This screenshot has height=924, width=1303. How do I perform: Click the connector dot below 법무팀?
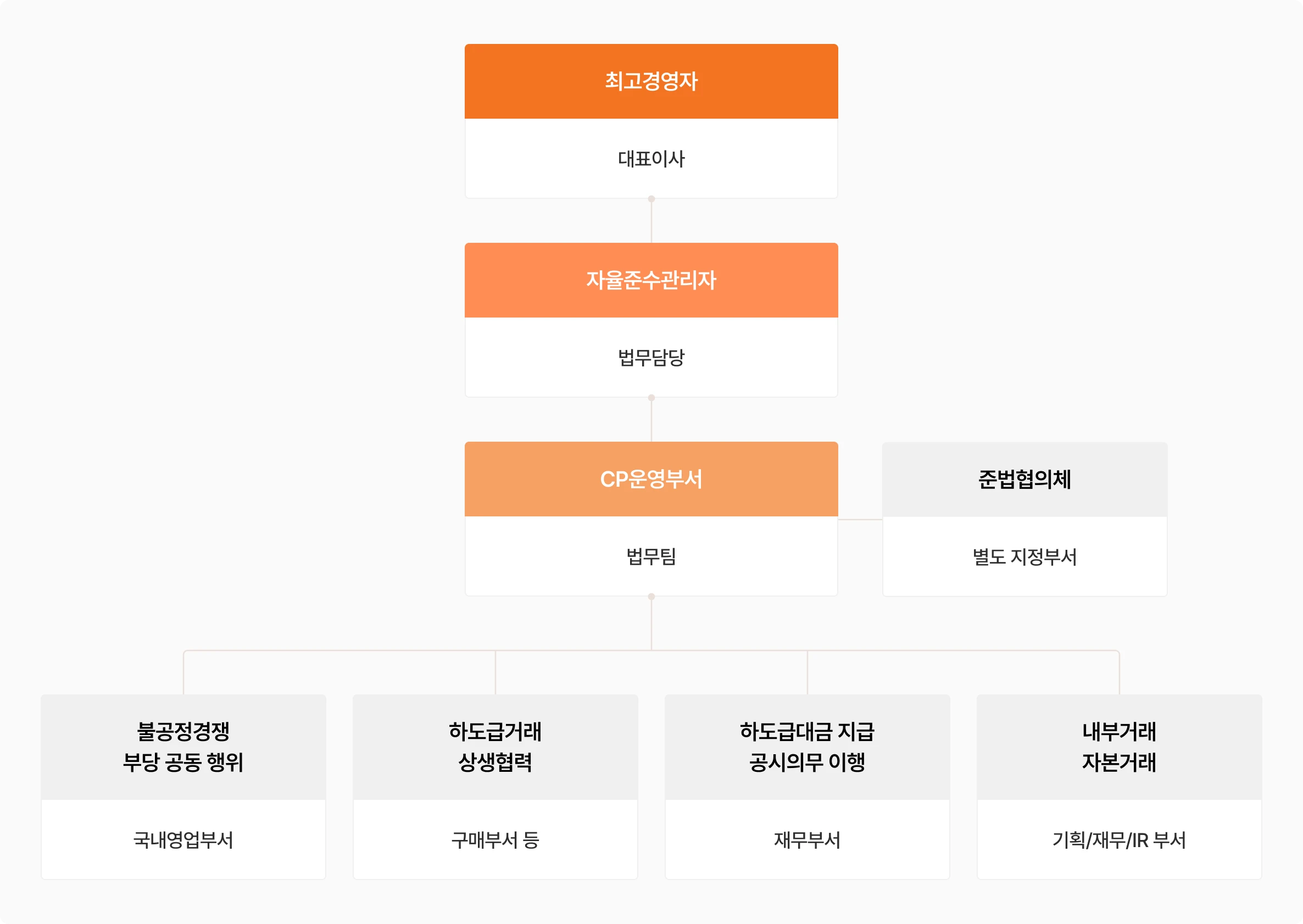click(x=651, y=597)
